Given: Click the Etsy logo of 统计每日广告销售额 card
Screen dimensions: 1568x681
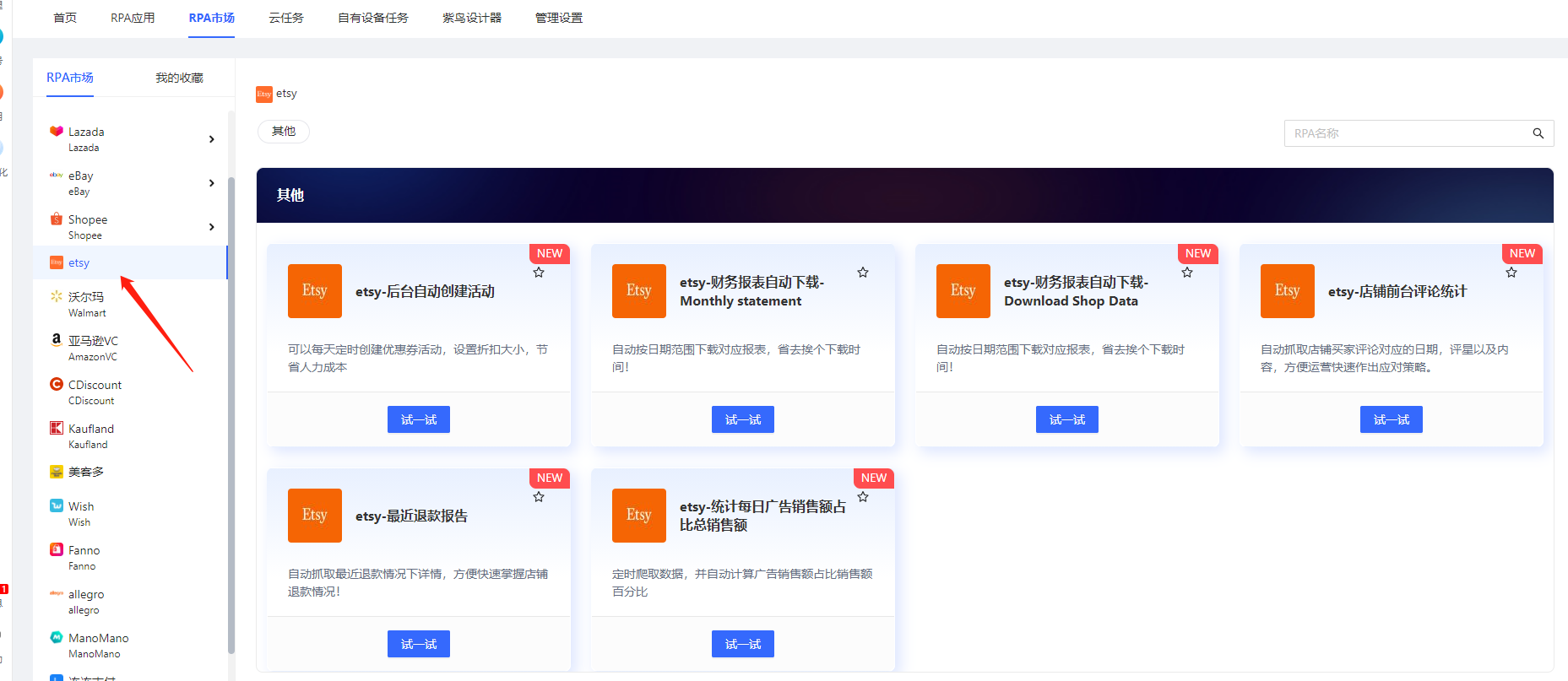Looking at the screenshot, I should pyautogui.click(x=639, y=516).
